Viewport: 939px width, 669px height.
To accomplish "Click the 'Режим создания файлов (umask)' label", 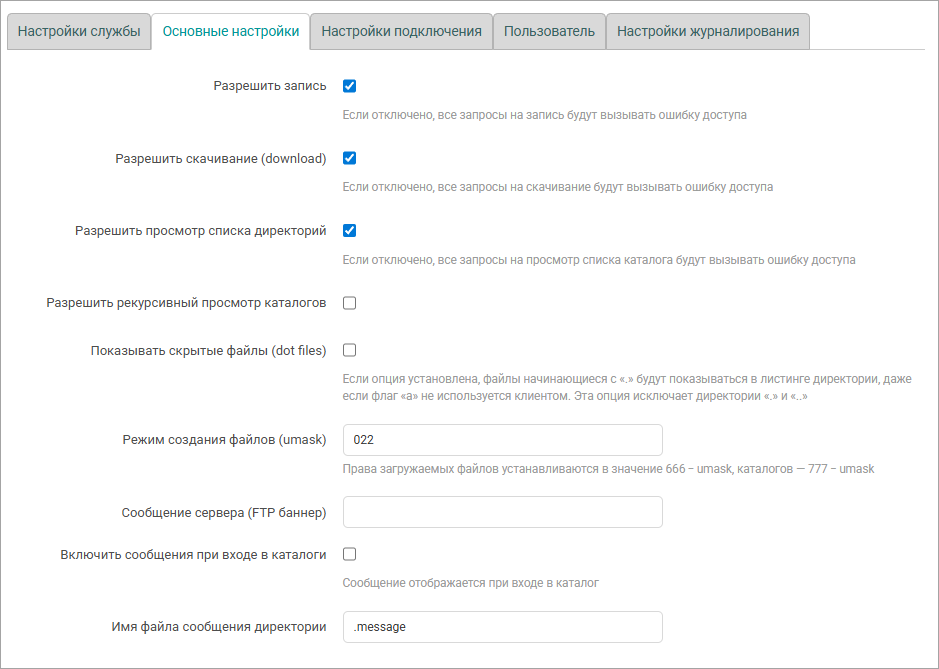I will tap(224, 440).
